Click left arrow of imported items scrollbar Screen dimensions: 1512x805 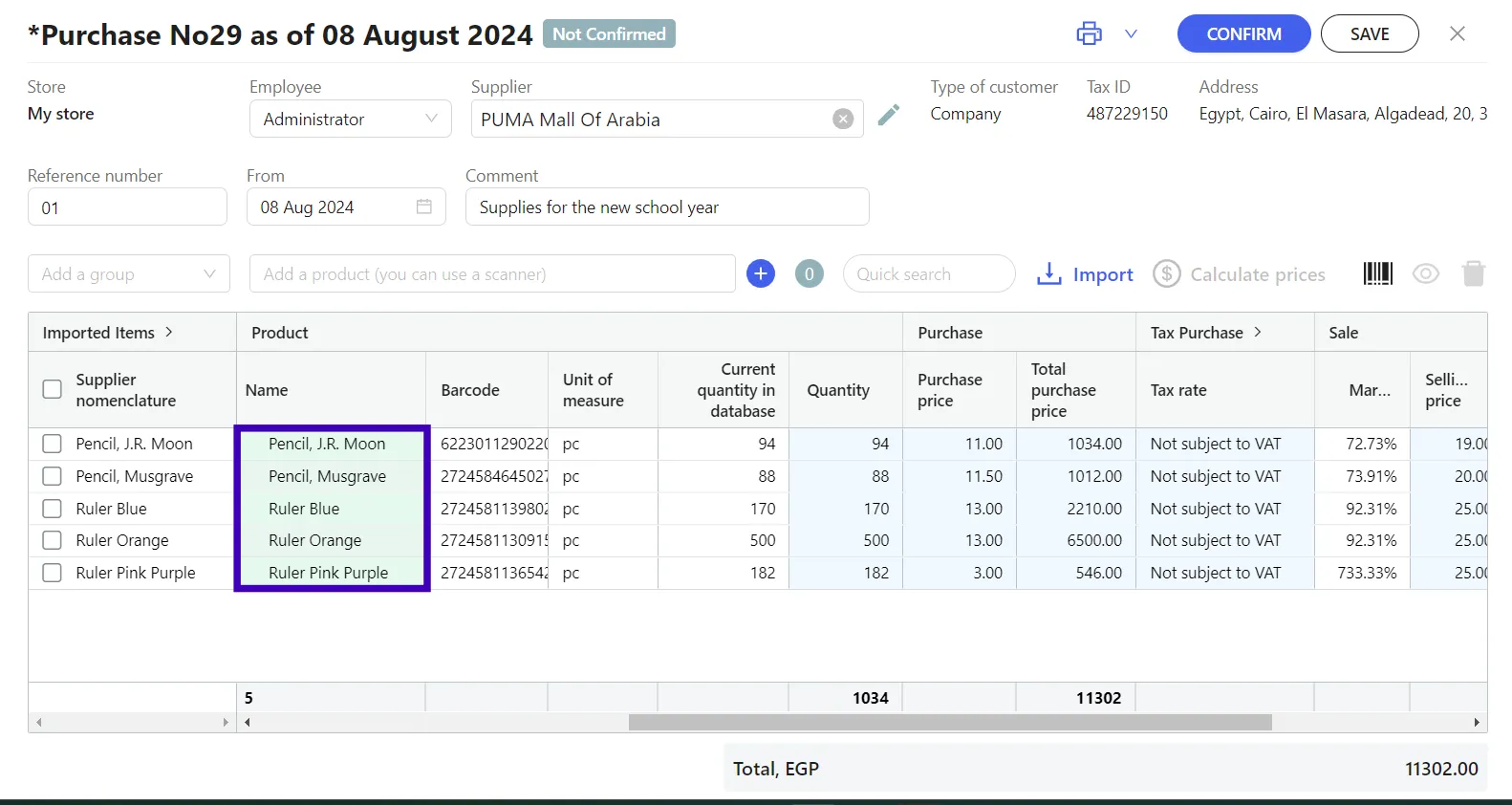[x=38, y=722]
